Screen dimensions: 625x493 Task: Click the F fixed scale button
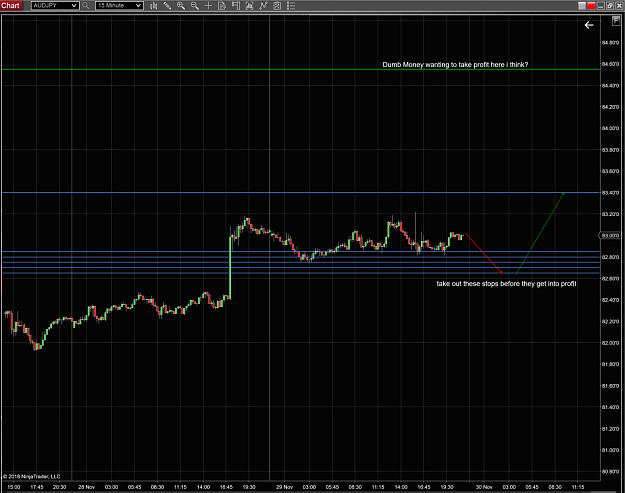[616, 21]
